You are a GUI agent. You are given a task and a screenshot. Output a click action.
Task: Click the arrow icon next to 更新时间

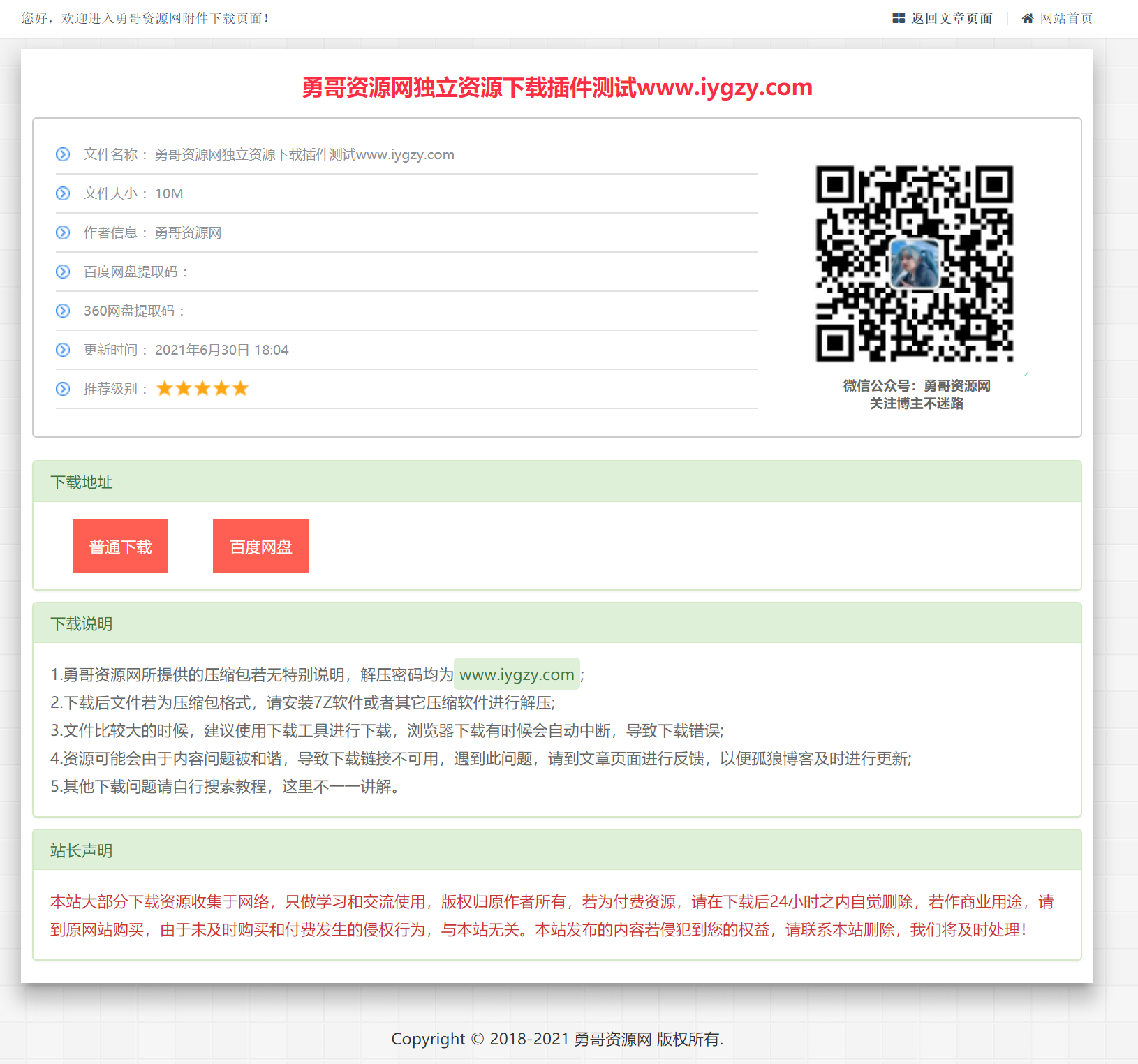(x=63, y=350)
